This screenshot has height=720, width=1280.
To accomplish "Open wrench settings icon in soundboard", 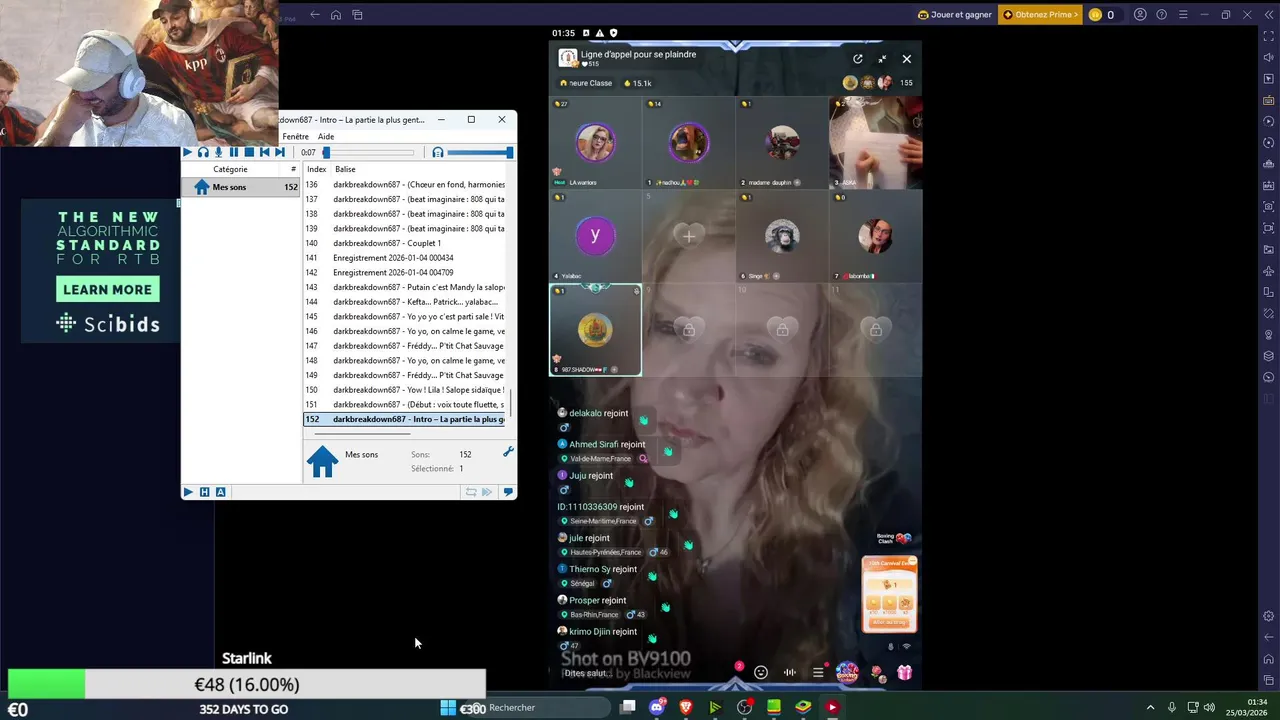I will [x=508, y=452].
